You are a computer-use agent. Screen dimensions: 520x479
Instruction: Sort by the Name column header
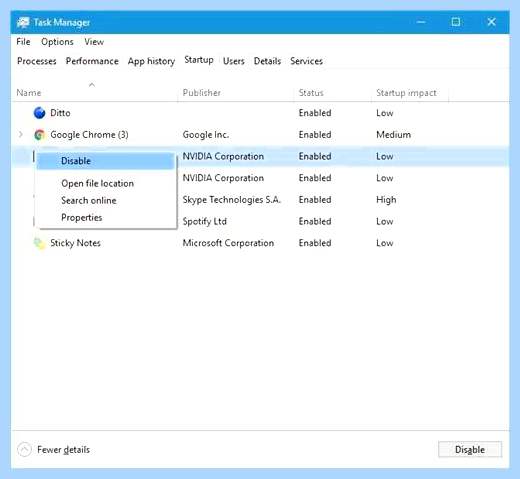coord(29,93)
